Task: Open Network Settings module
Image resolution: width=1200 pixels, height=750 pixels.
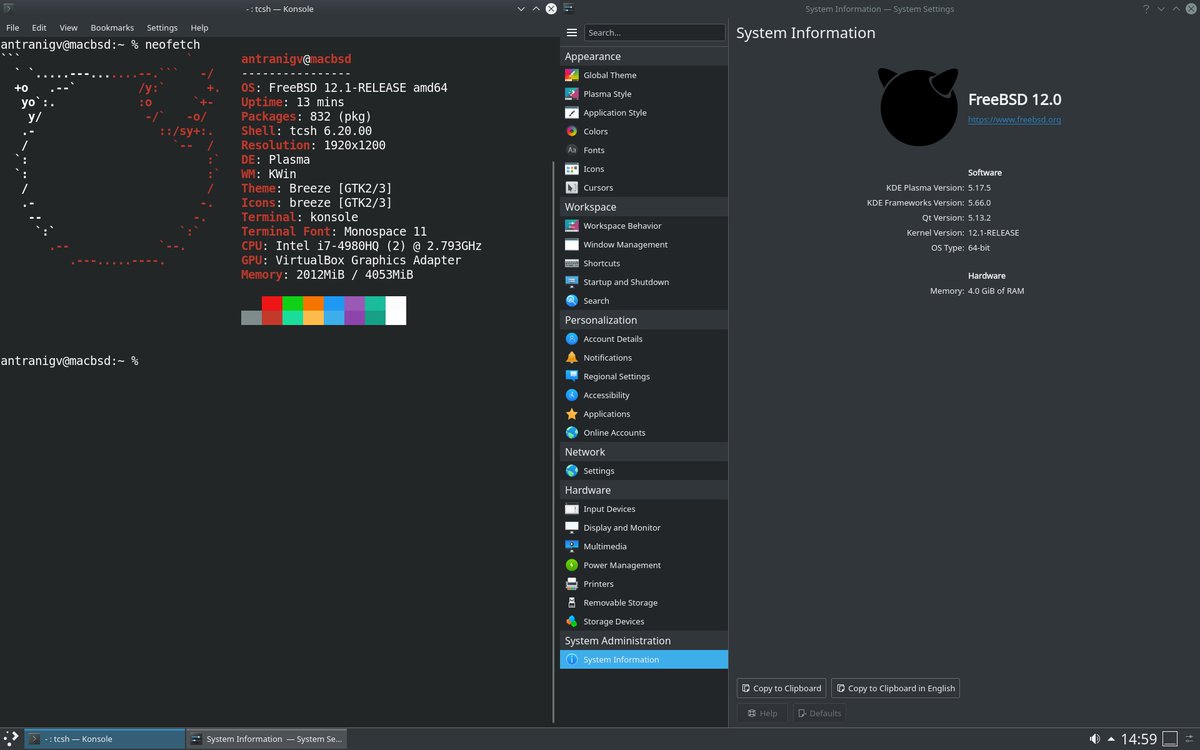Action: coord(644,471)
